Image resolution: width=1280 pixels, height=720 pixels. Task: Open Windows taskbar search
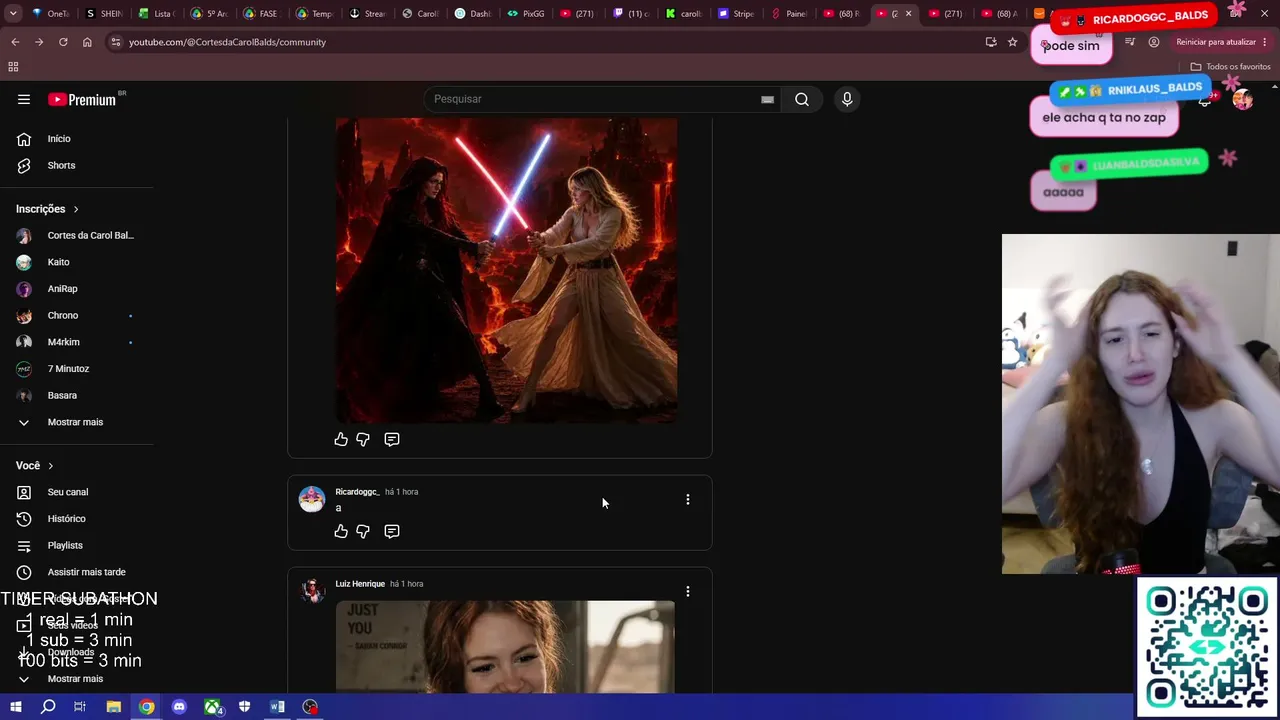click(48, 707)
